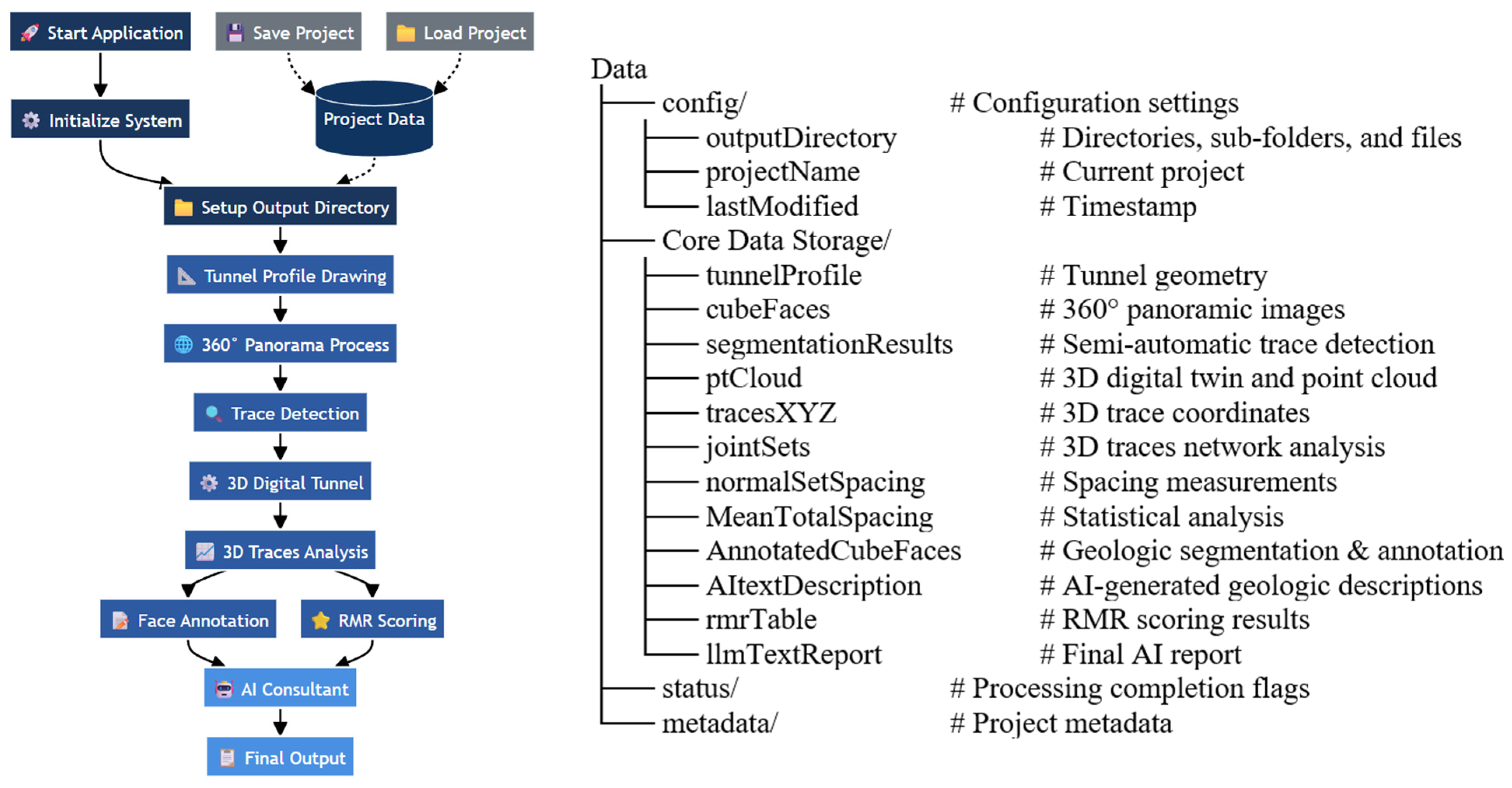
Task: Expand the Core Data Storage/ folder
Action: coord(776,240)
